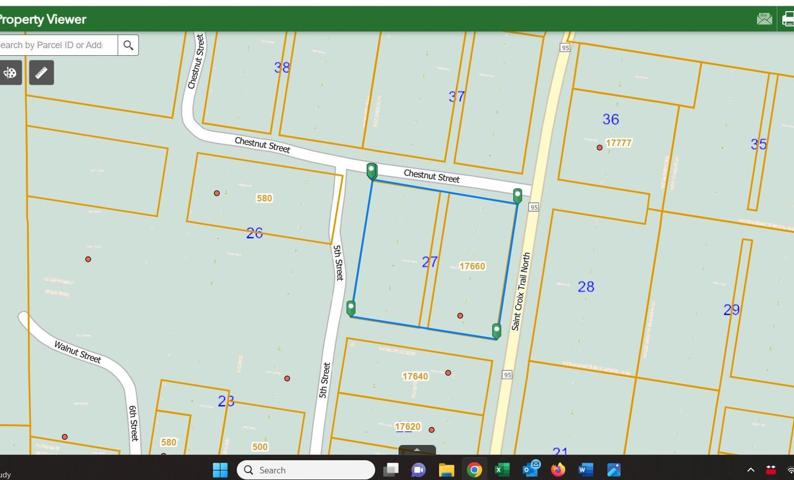
Task: Expand the bottom panel arrow tab
Action: (x=417, y=451)
